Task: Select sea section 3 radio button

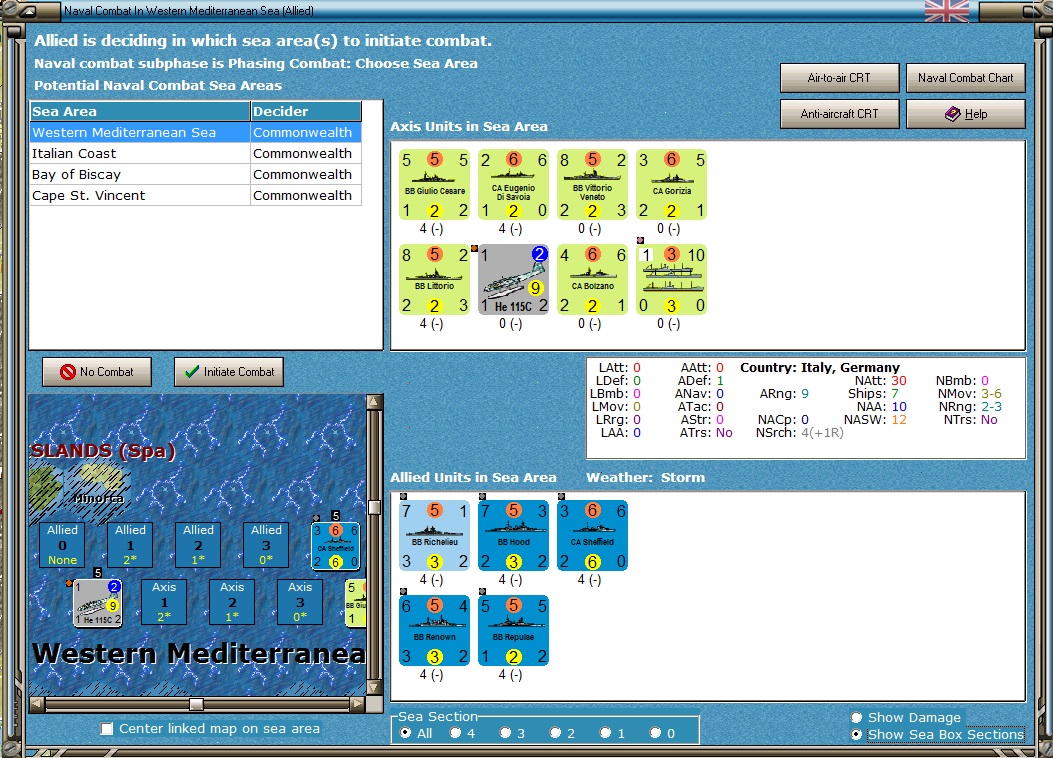Action: pyautogui.click(x=506, y=732)
